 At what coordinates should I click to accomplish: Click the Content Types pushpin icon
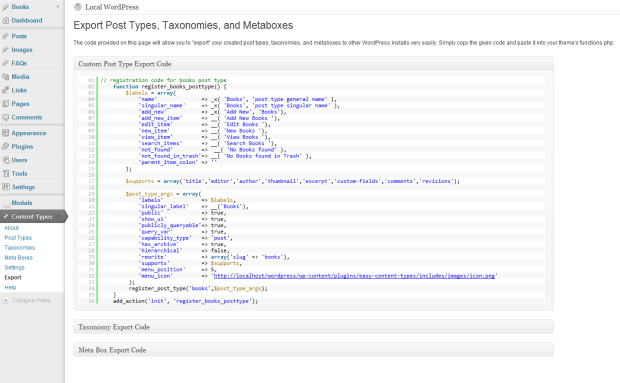(x=5, y=217)
